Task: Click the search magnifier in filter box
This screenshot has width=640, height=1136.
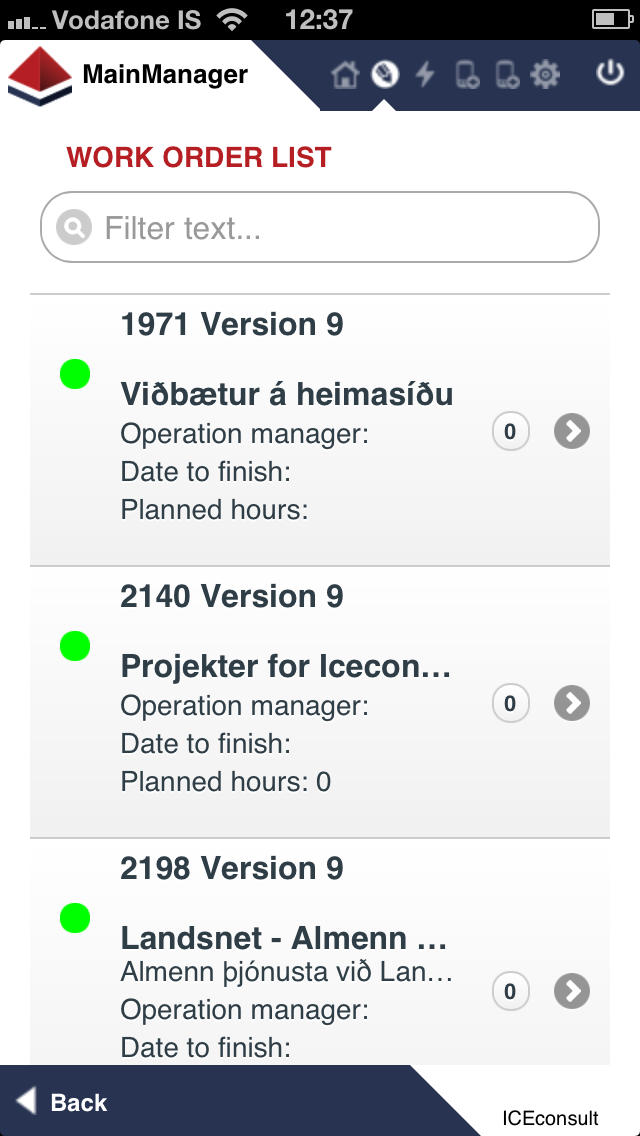Action: pos(74,227)
